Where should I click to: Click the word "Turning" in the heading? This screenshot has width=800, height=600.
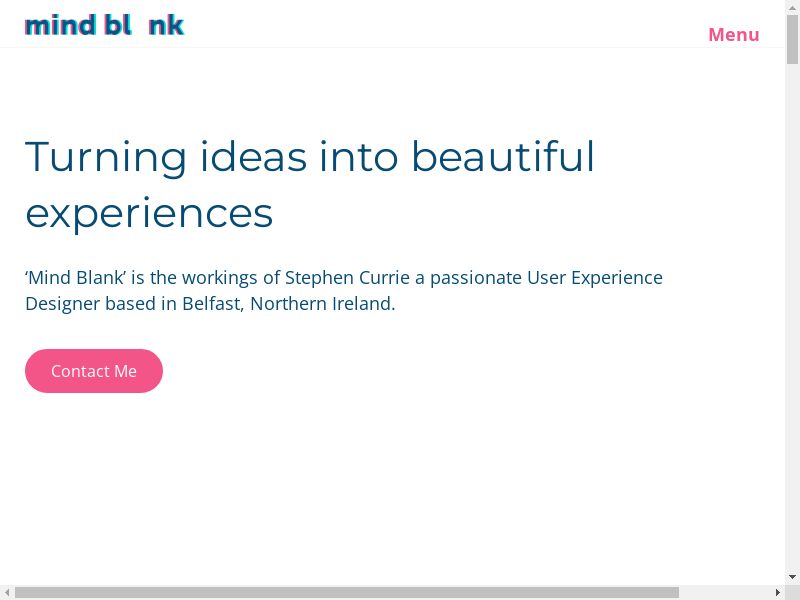click(106, 157)
